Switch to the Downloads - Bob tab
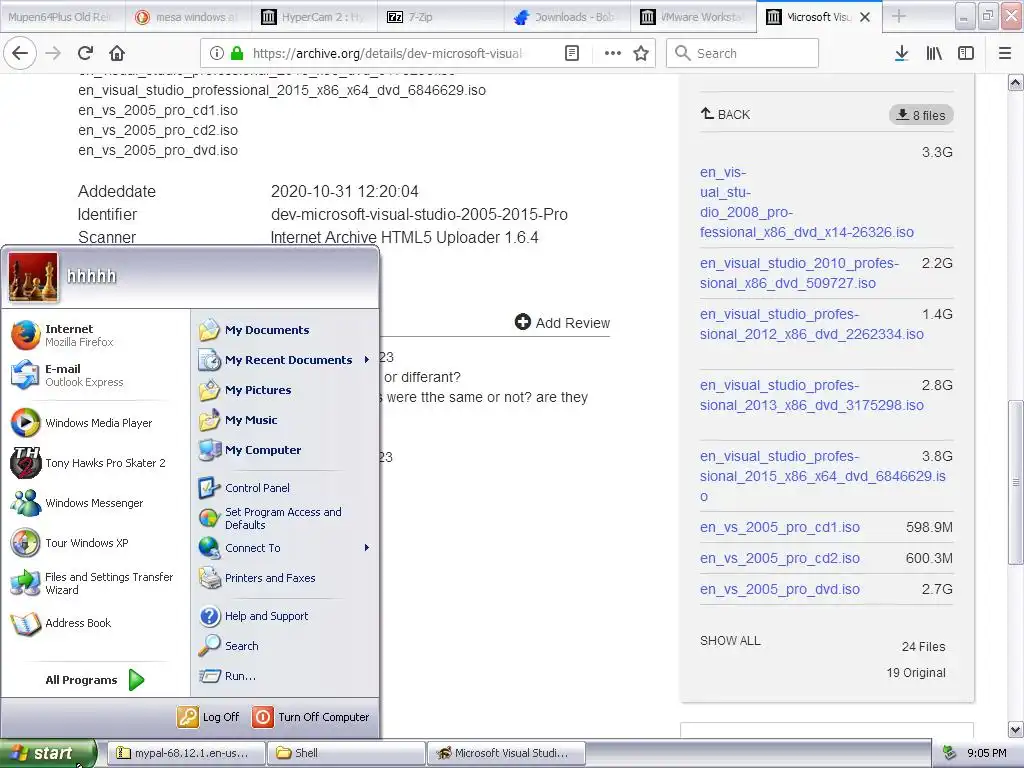 point(566,17)
